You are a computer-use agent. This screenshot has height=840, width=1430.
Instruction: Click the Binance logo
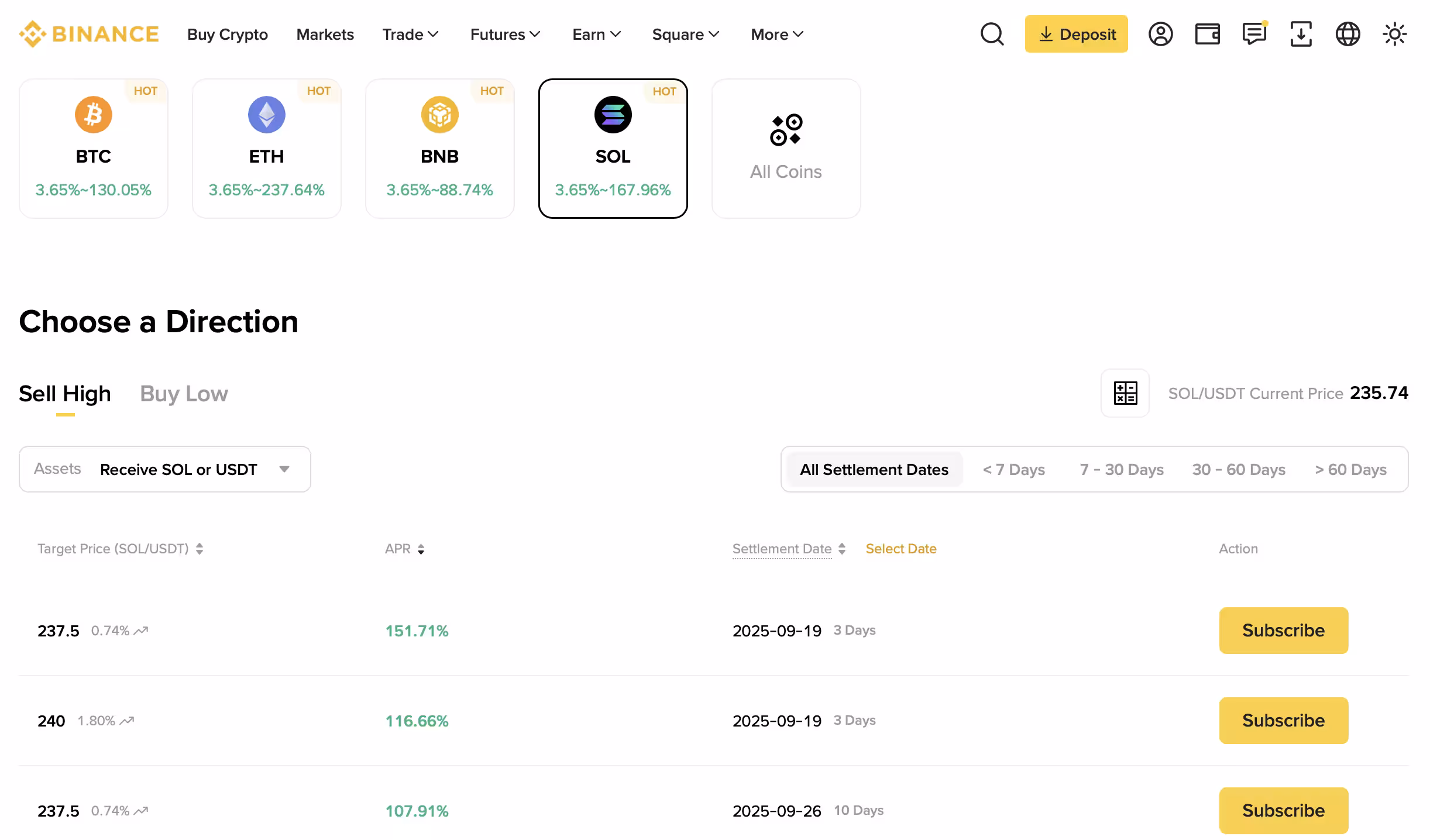click(89, 34)
